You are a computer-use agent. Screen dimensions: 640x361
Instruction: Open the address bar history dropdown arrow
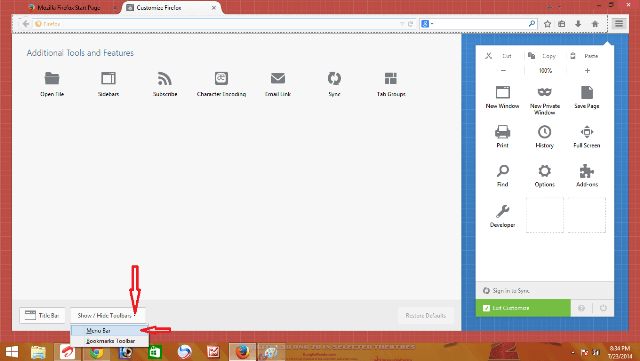402,24
